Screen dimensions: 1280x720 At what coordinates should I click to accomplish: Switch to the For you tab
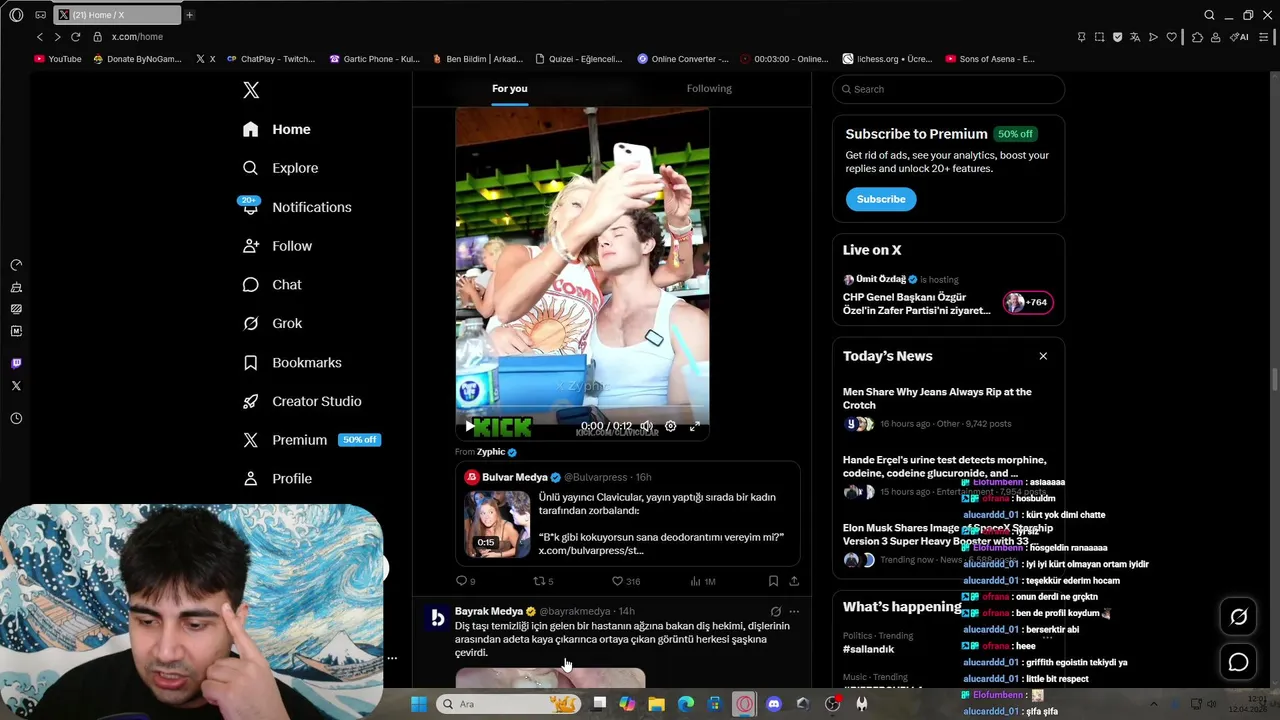pos(509,88)
